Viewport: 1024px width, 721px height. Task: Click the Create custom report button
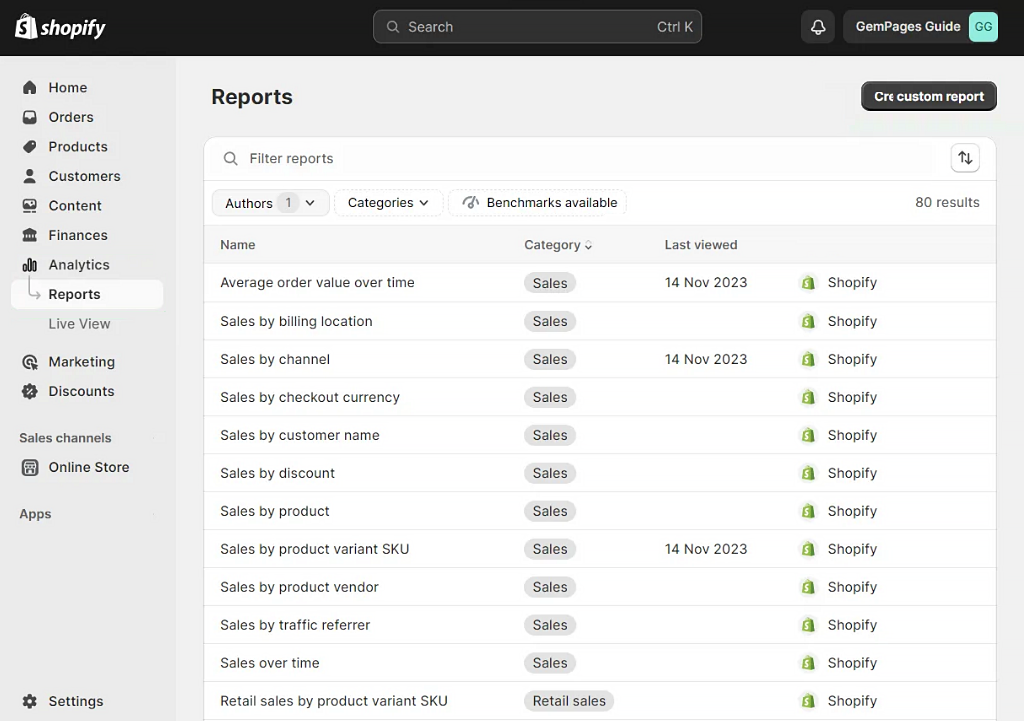point(928,96)
